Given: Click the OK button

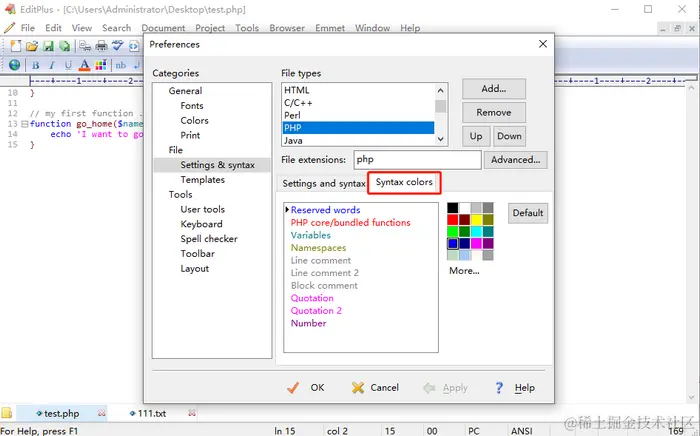Looking at the screenshot, I should point(306,387).
